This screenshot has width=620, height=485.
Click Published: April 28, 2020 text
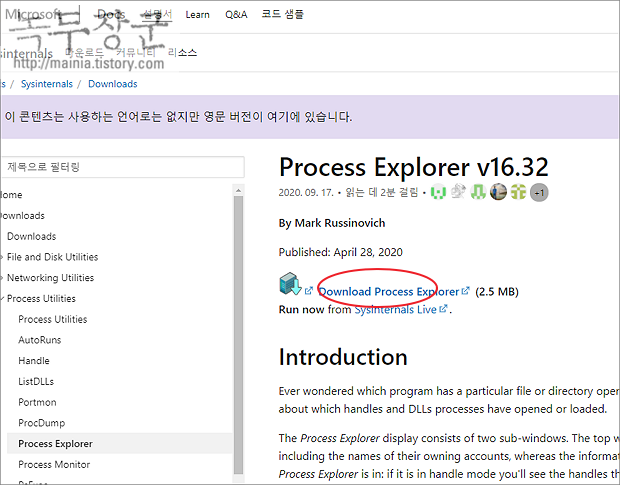pos(340,252)
